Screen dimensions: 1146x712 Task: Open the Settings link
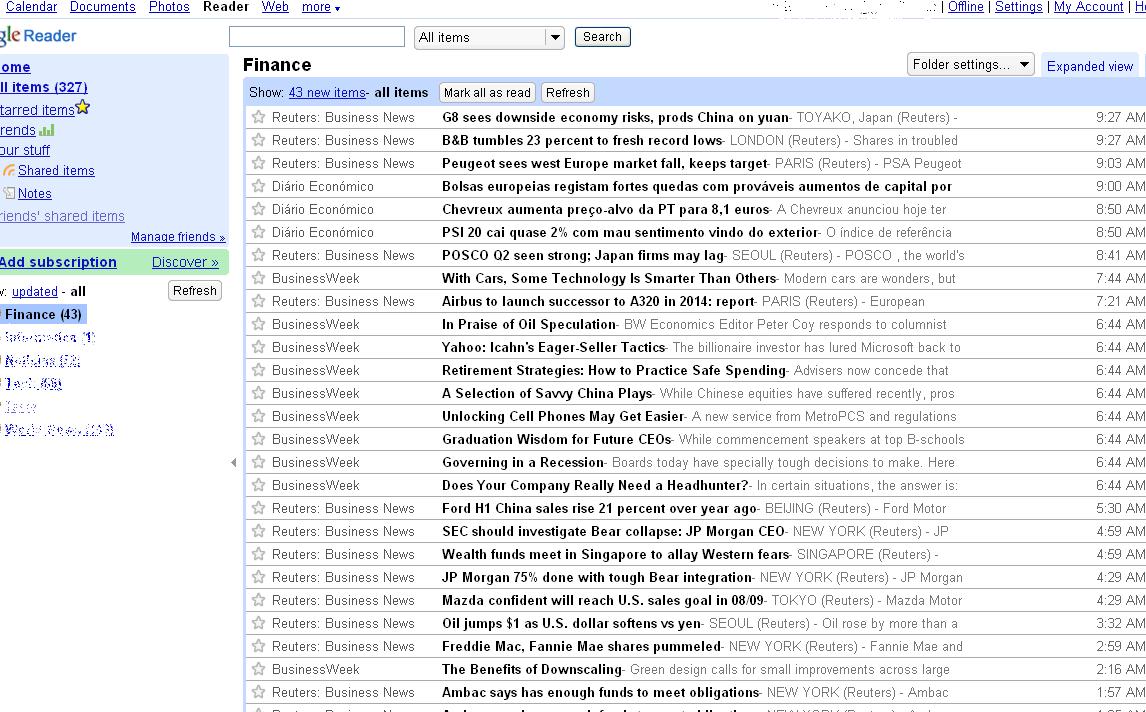[x=1018, y=7]
